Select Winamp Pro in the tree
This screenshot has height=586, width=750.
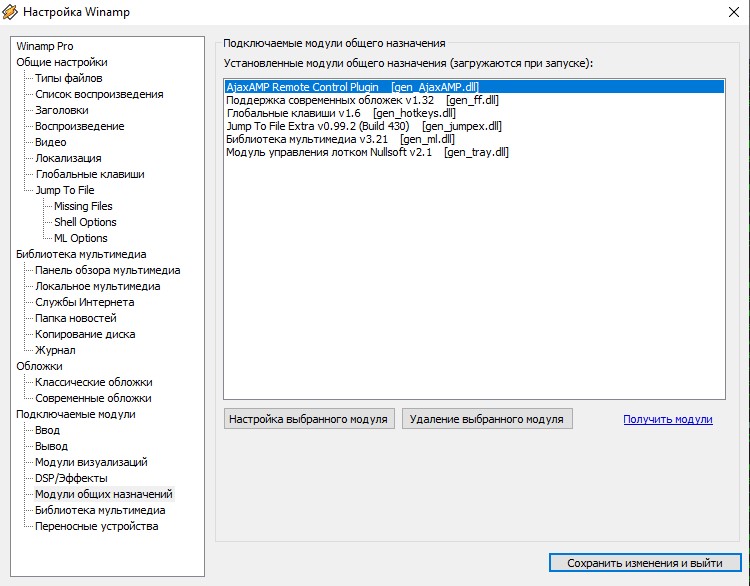44,46
